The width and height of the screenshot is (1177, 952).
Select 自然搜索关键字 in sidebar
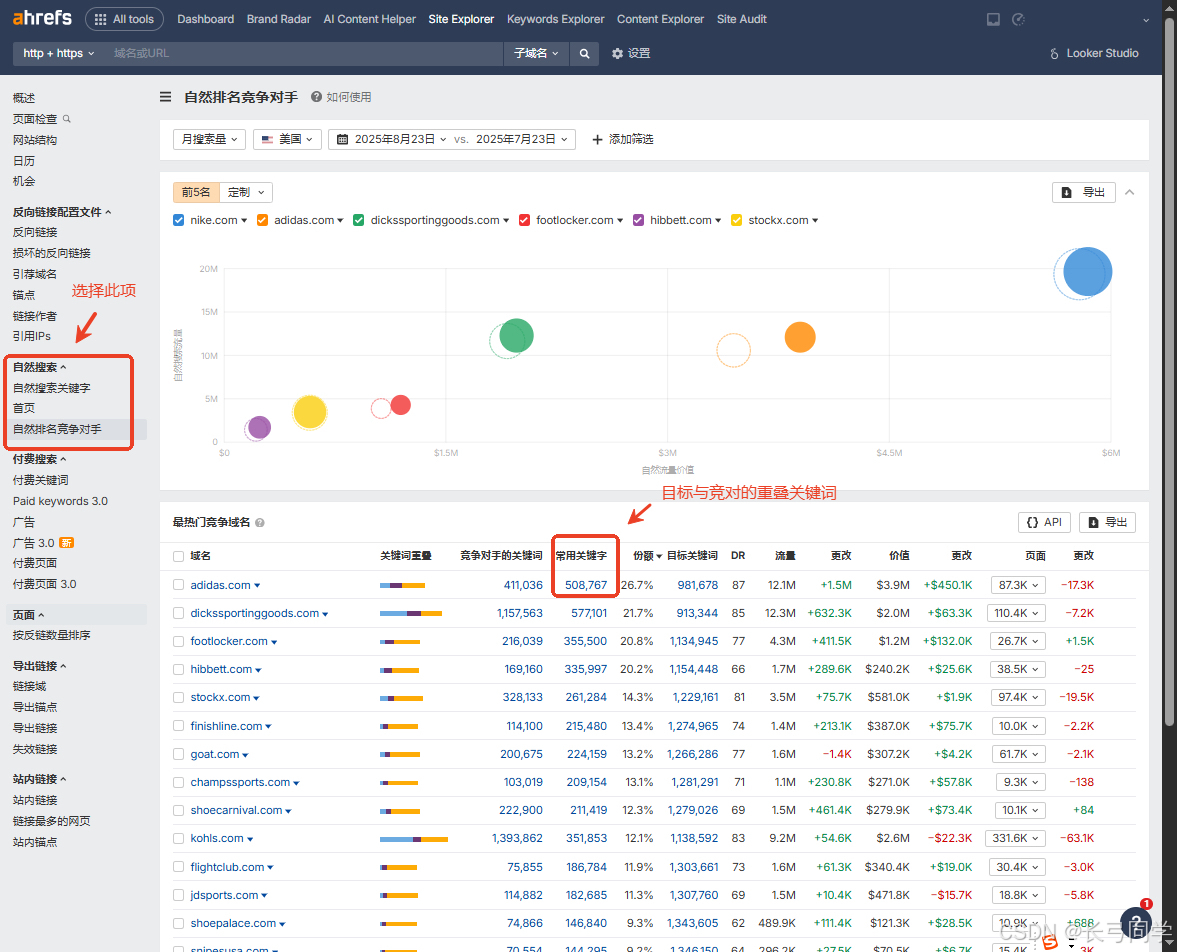51,388
